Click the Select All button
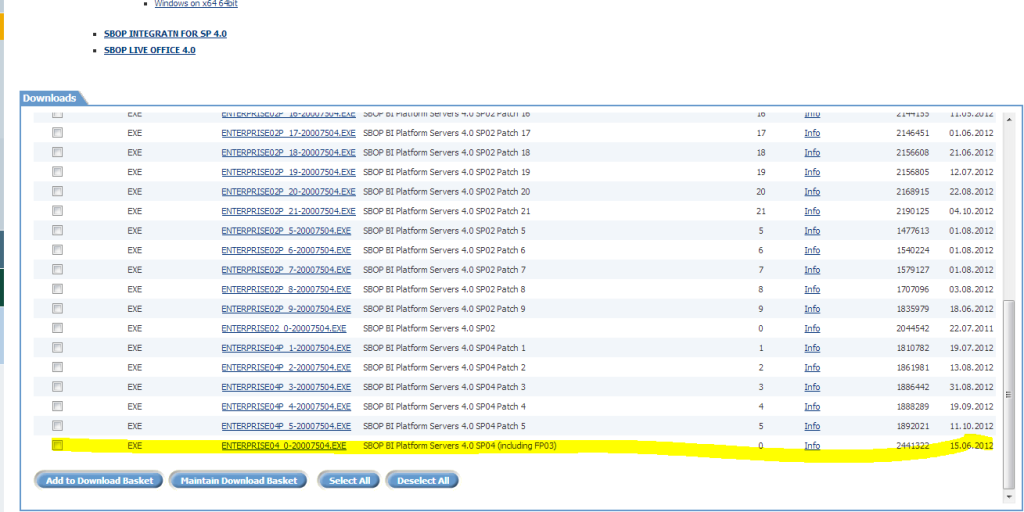 point(349,481)
